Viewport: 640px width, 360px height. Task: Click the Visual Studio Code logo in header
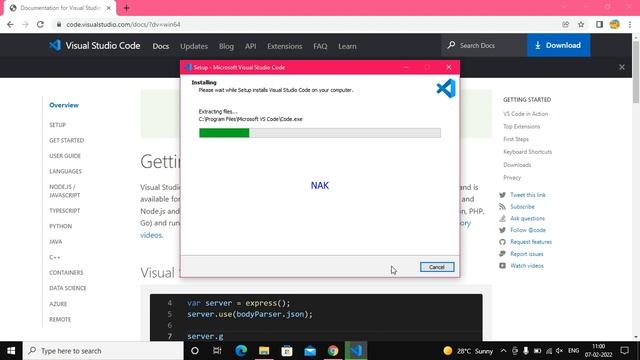coord(95,45)
